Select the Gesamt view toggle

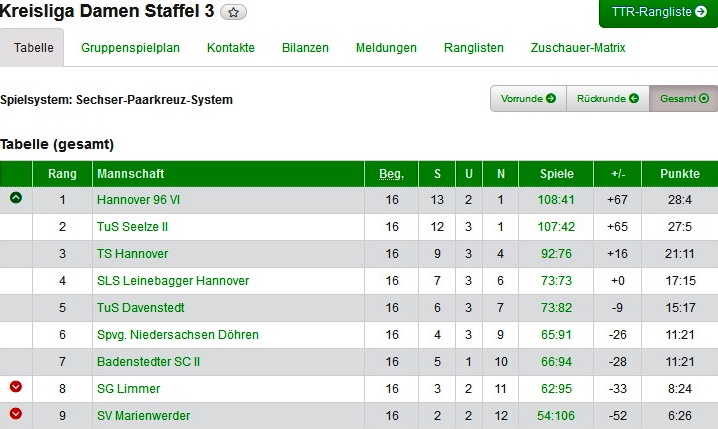[684, 98]
